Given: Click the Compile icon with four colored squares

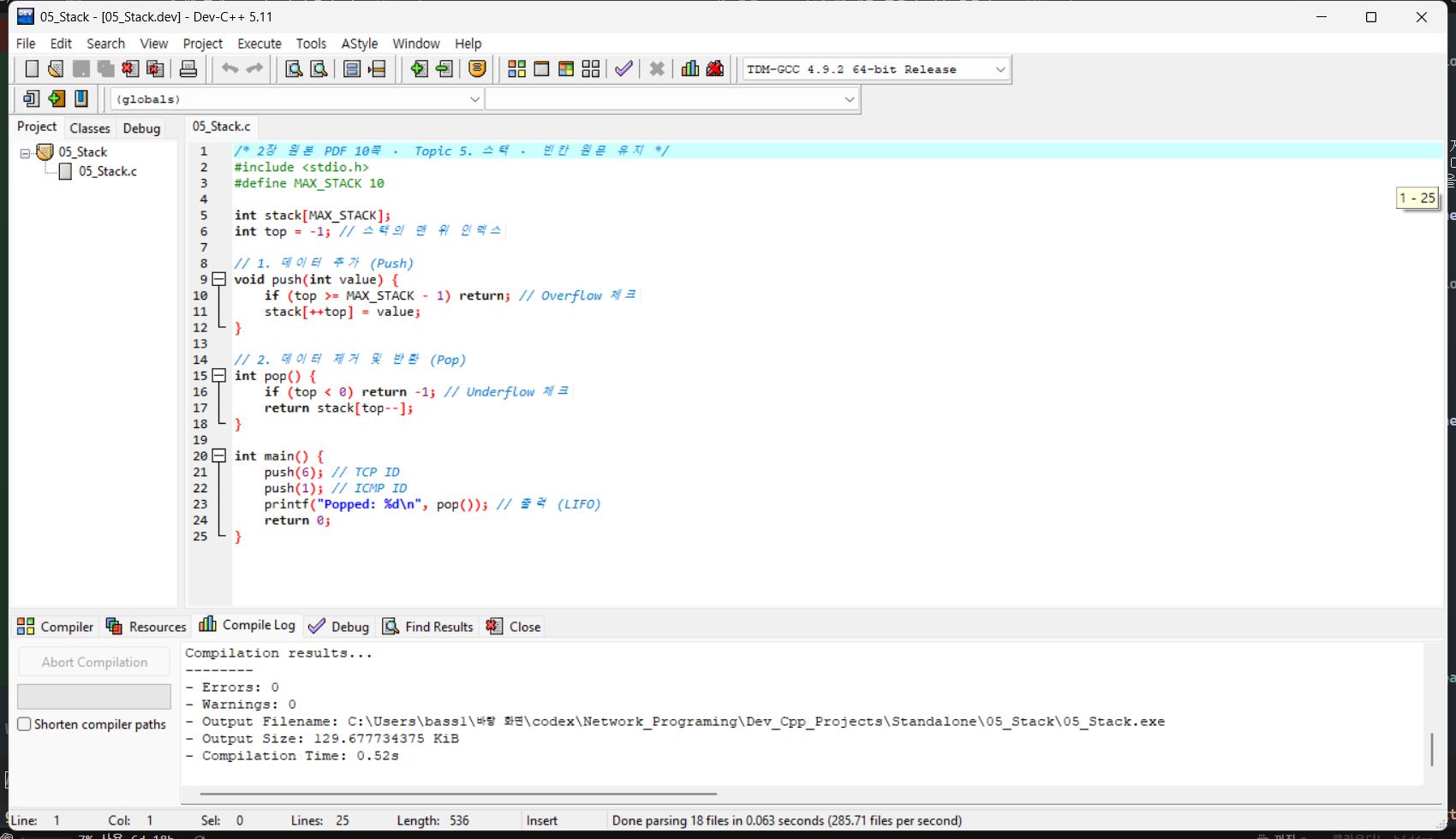Looking at the screenshot, I should (x=516, y=69).
